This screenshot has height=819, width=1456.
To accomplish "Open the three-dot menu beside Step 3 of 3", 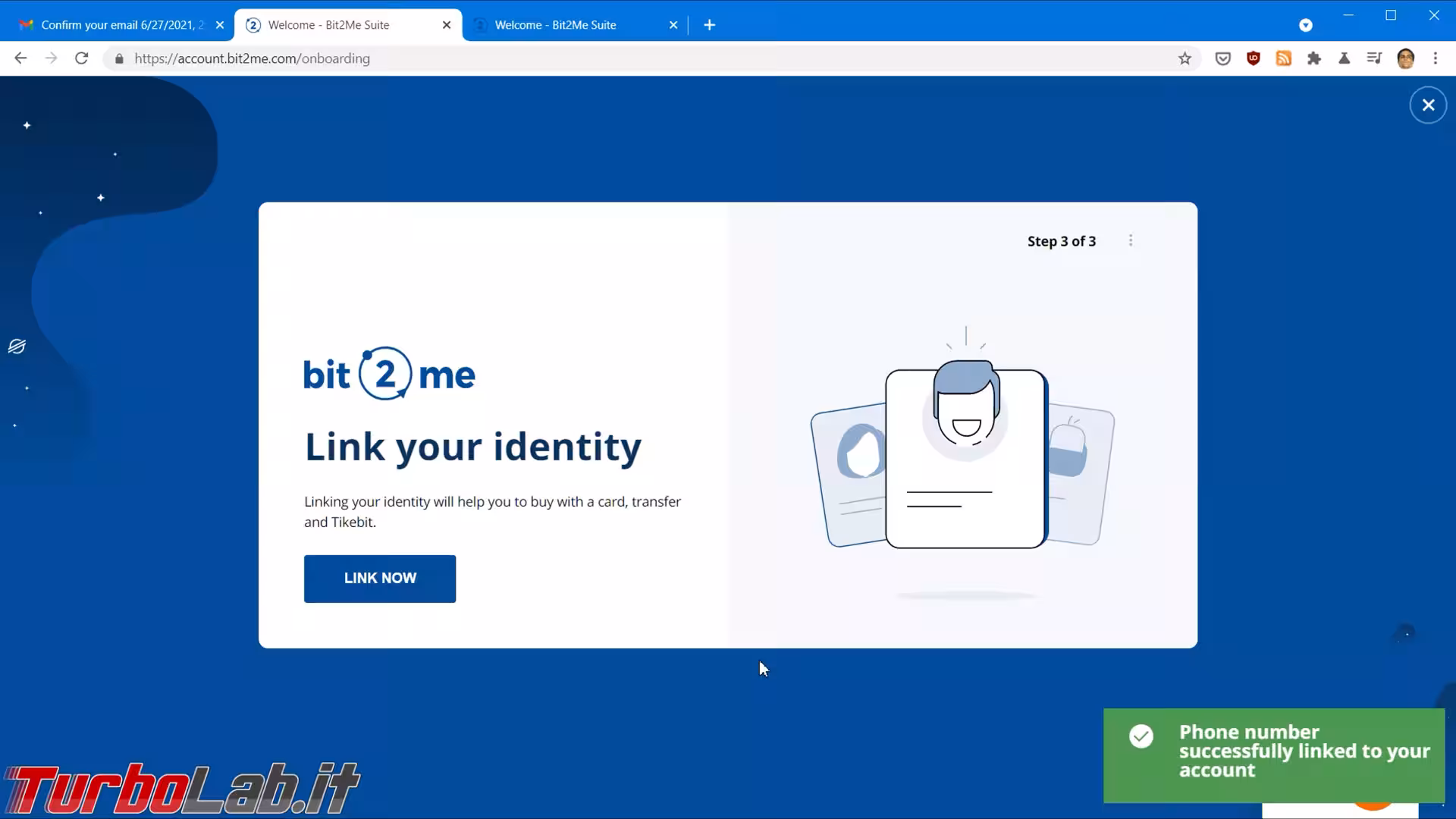I will [x=1131, y=240].
